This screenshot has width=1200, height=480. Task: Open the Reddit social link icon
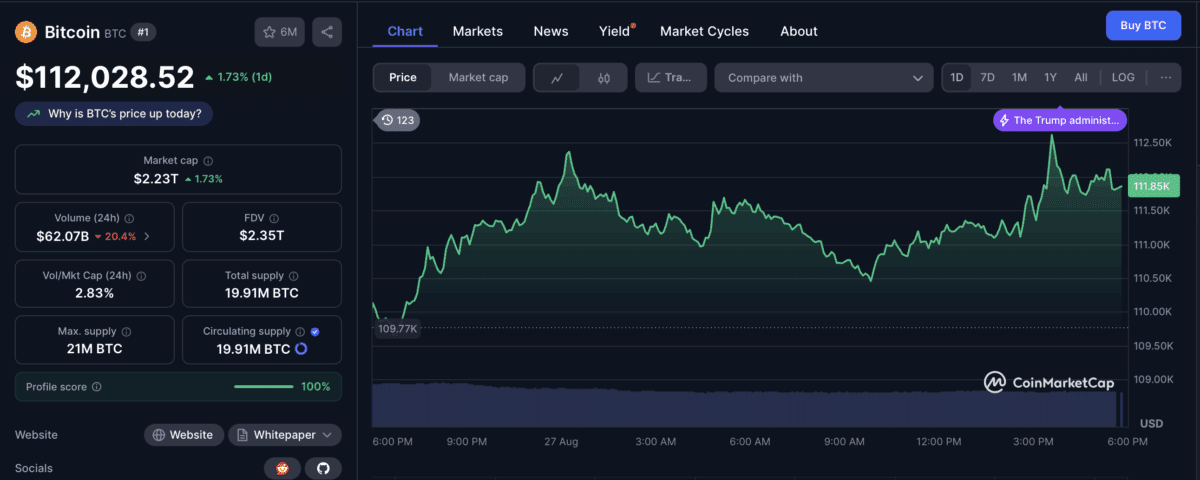tap(282, 468)
